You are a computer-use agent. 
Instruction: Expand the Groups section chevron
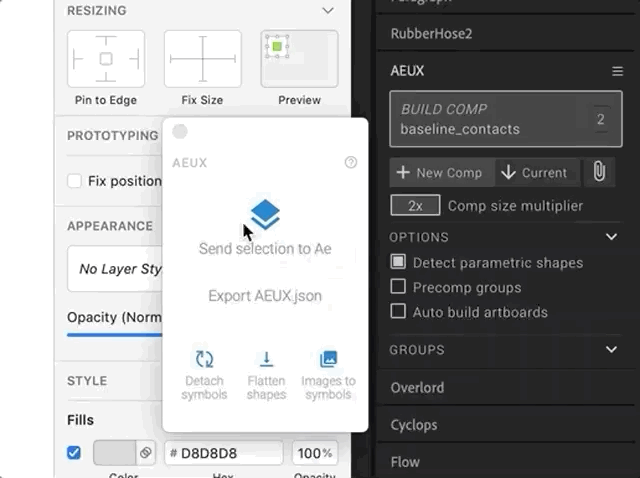tap(612, 350)
